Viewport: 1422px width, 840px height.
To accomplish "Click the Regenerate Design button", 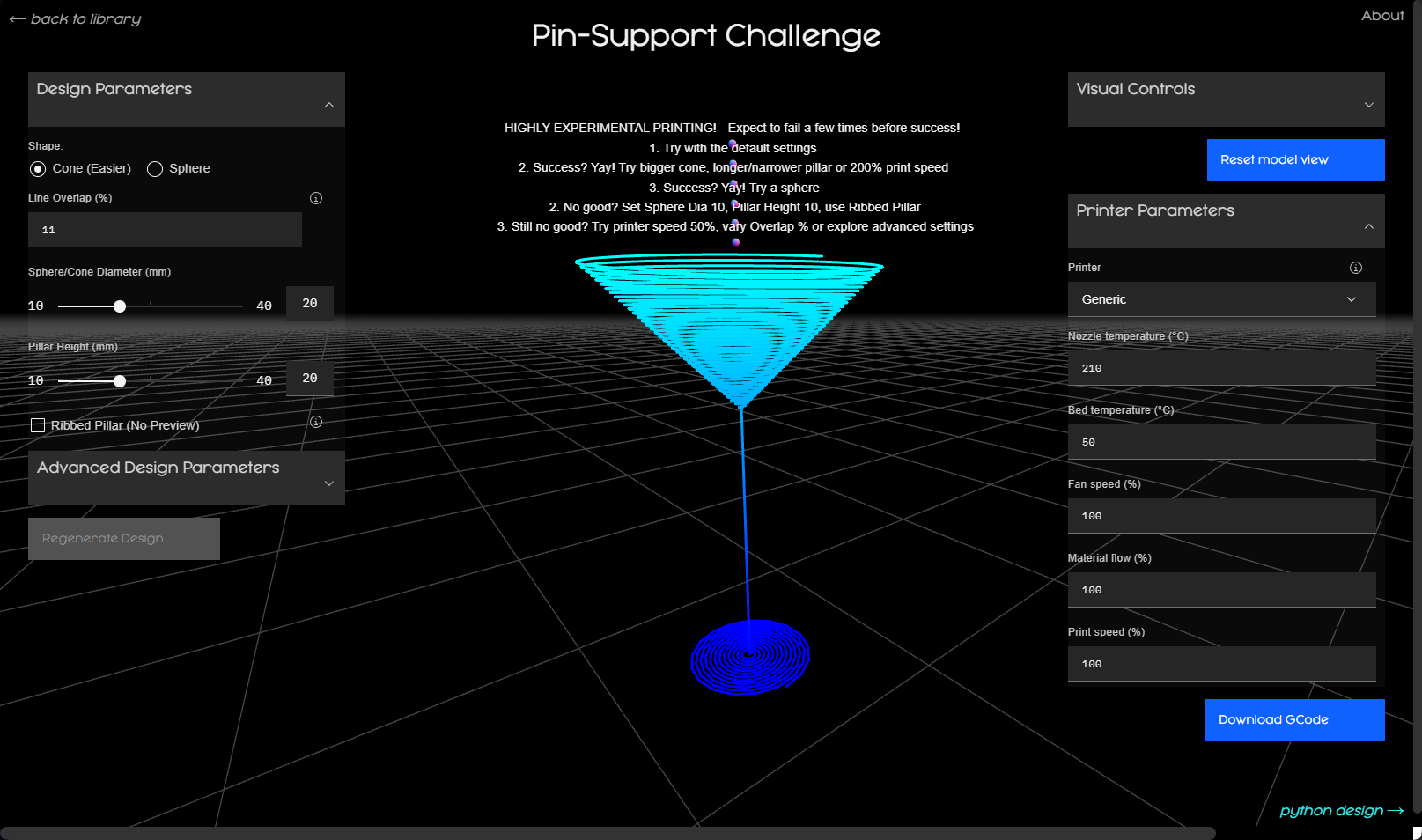I will [x=124, y=539].
